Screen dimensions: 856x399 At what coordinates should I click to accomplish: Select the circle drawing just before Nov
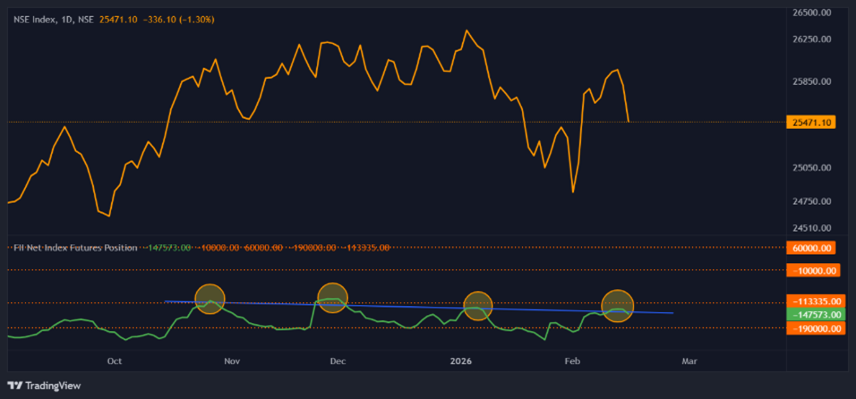pos(210,299)
